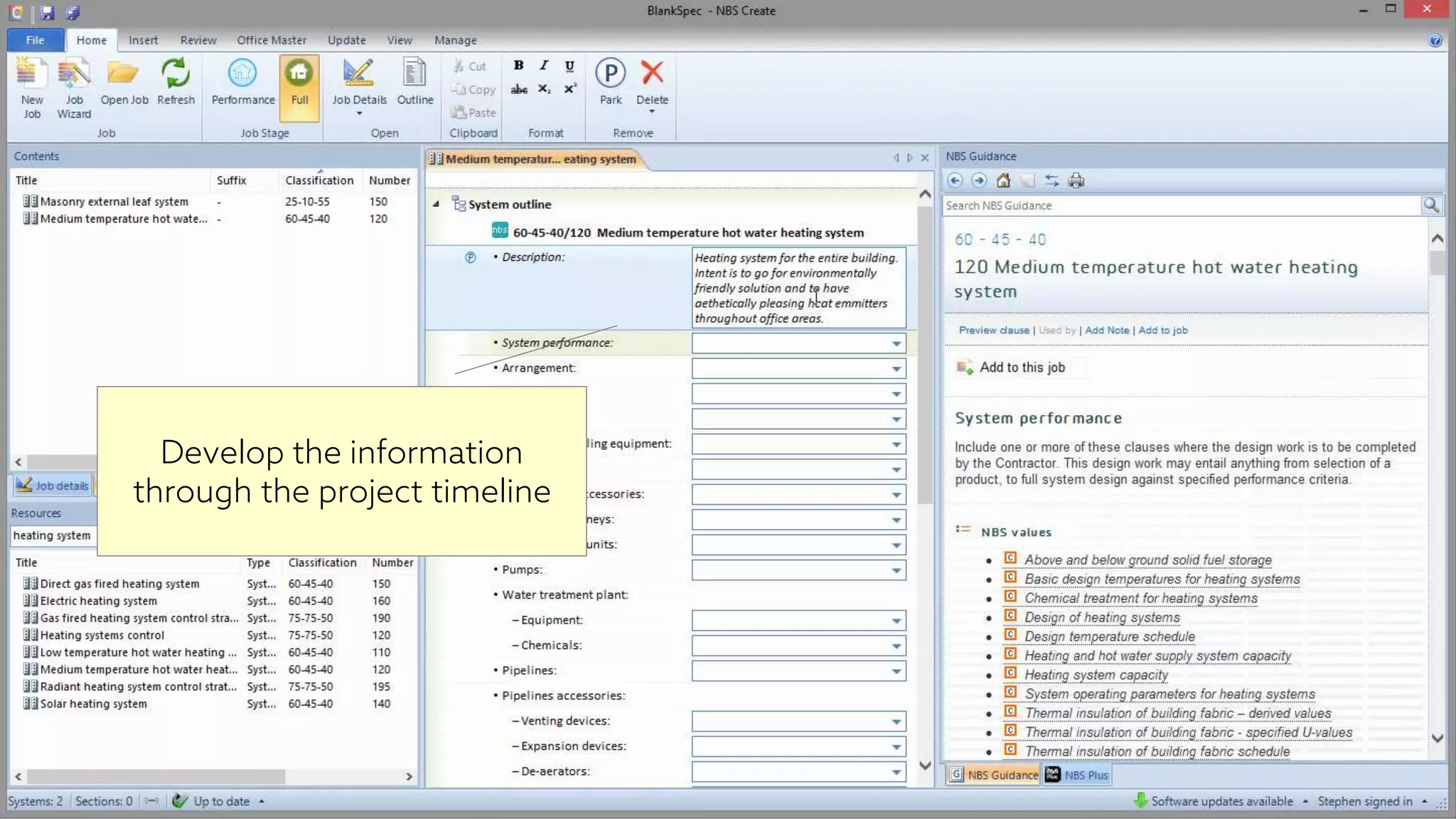The width and height of the screenshot is (1456, 819).
Task: Park the selected clause
Action: point(610,82)
